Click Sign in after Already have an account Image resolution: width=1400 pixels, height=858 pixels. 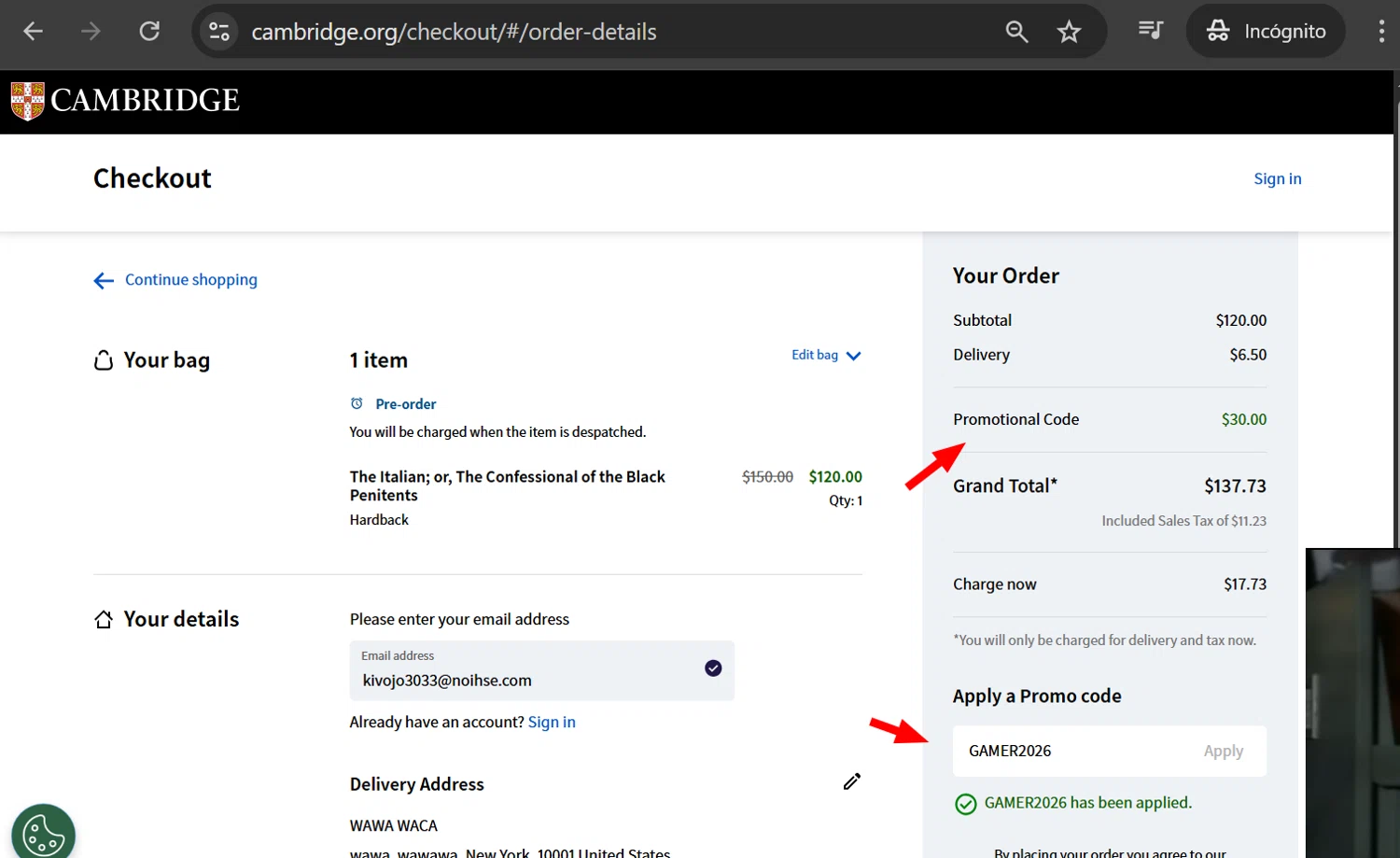tap(552, 723)
